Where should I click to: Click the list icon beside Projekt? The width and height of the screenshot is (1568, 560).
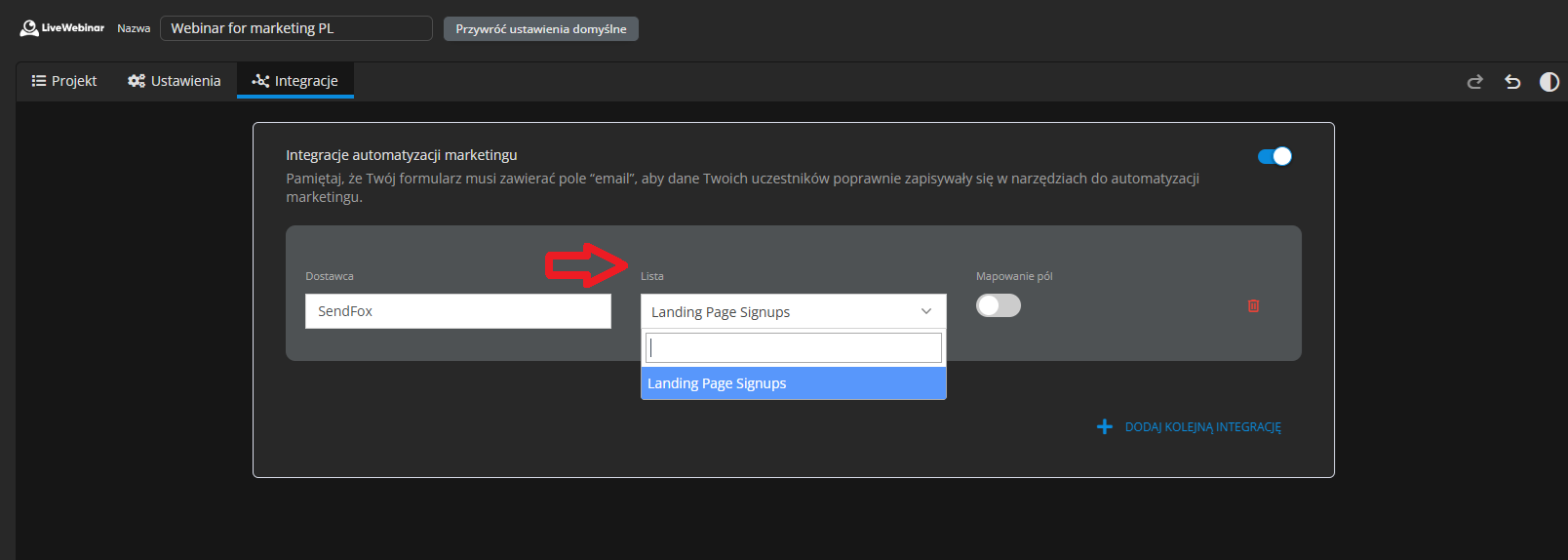(39, 81)
